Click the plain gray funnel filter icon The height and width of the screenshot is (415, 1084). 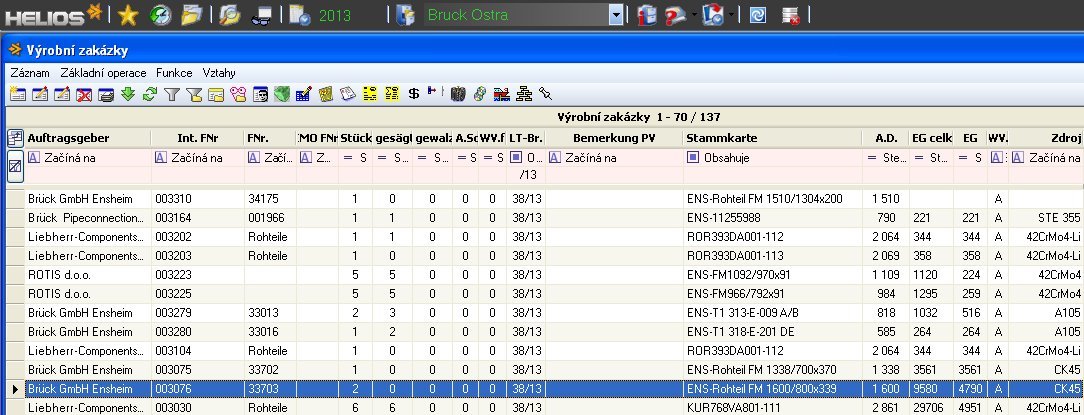point(172,94)
